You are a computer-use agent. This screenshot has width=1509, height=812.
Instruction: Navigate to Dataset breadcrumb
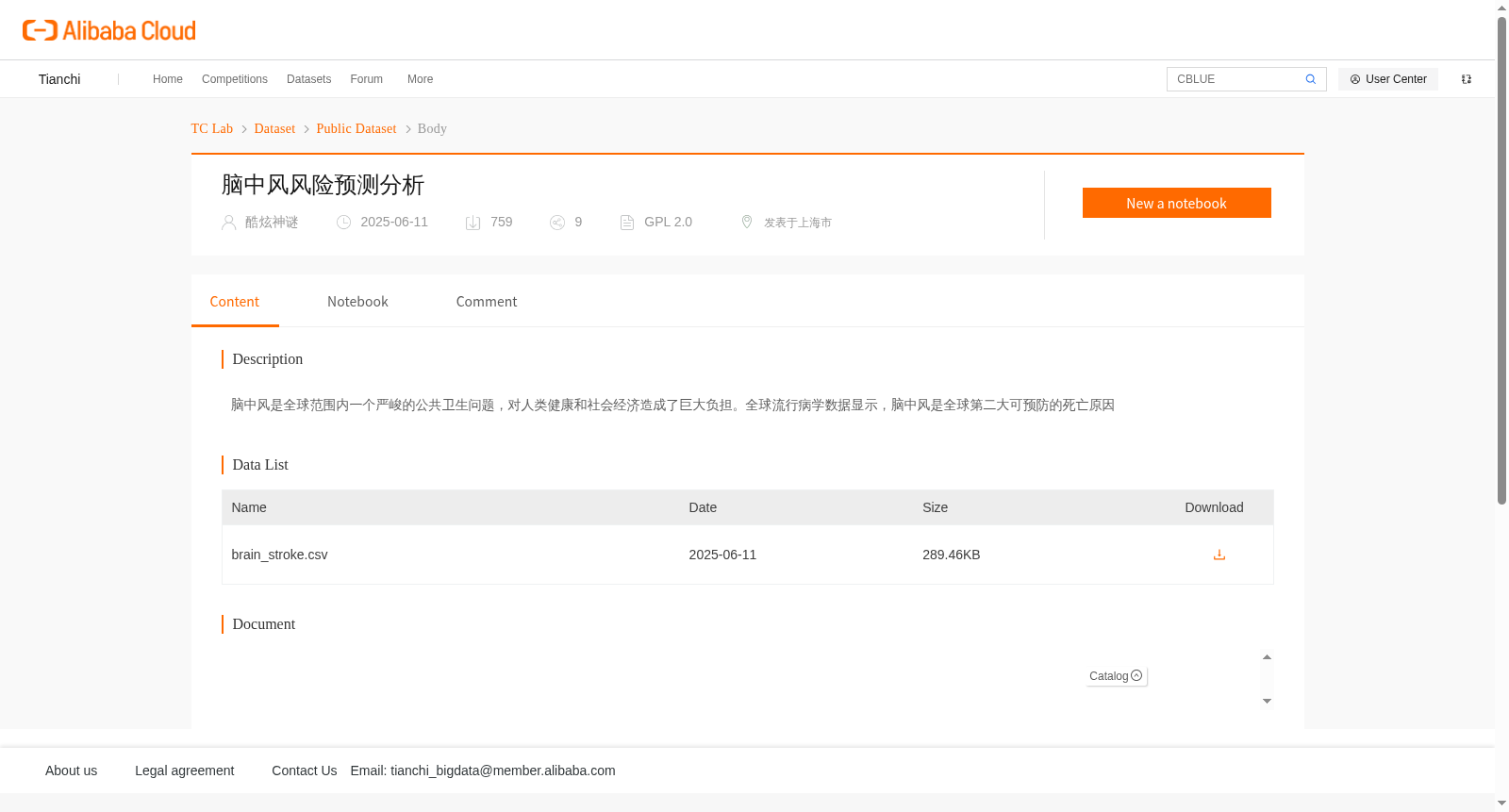pyautogui.click(x=274, y=128)
